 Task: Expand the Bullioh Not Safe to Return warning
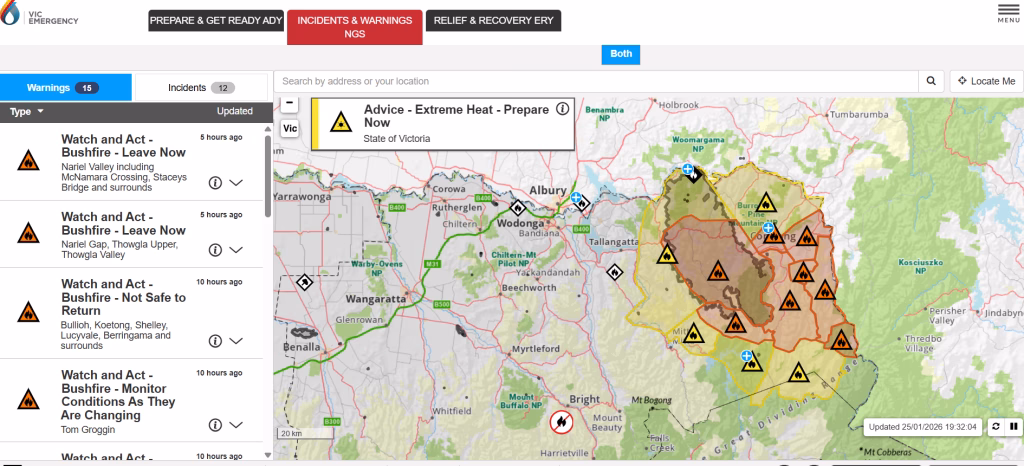point(237,341)
